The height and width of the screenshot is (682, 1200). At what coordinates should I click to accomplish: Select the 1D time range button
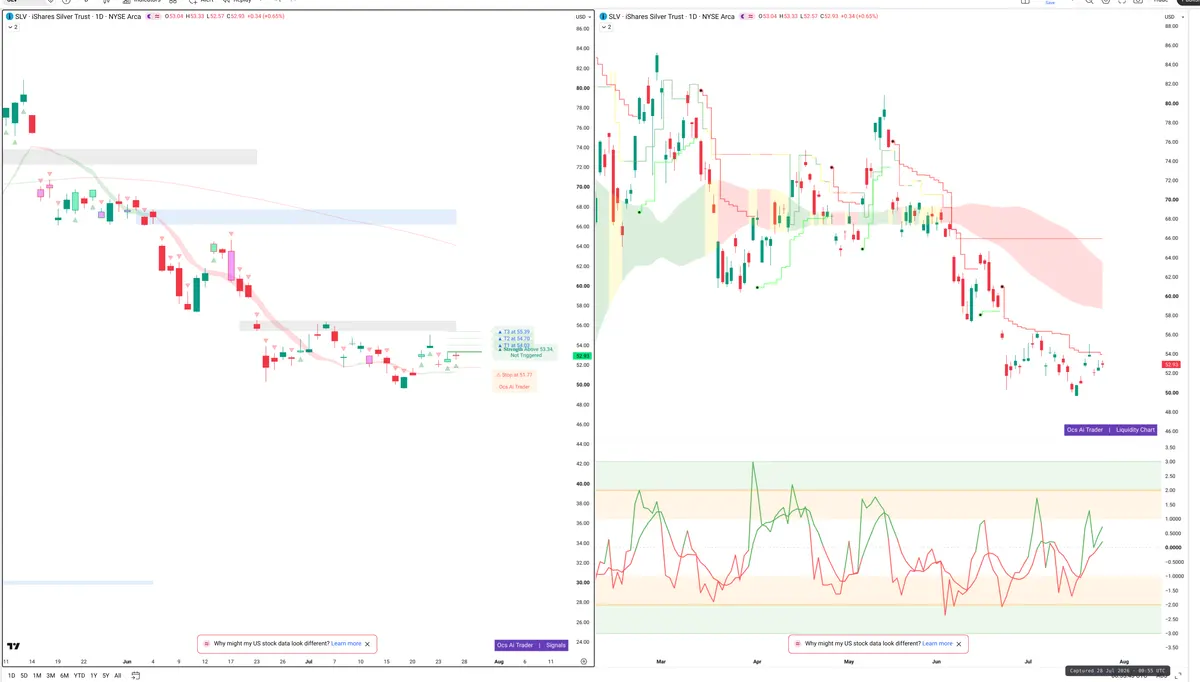(x=12, y=676)
